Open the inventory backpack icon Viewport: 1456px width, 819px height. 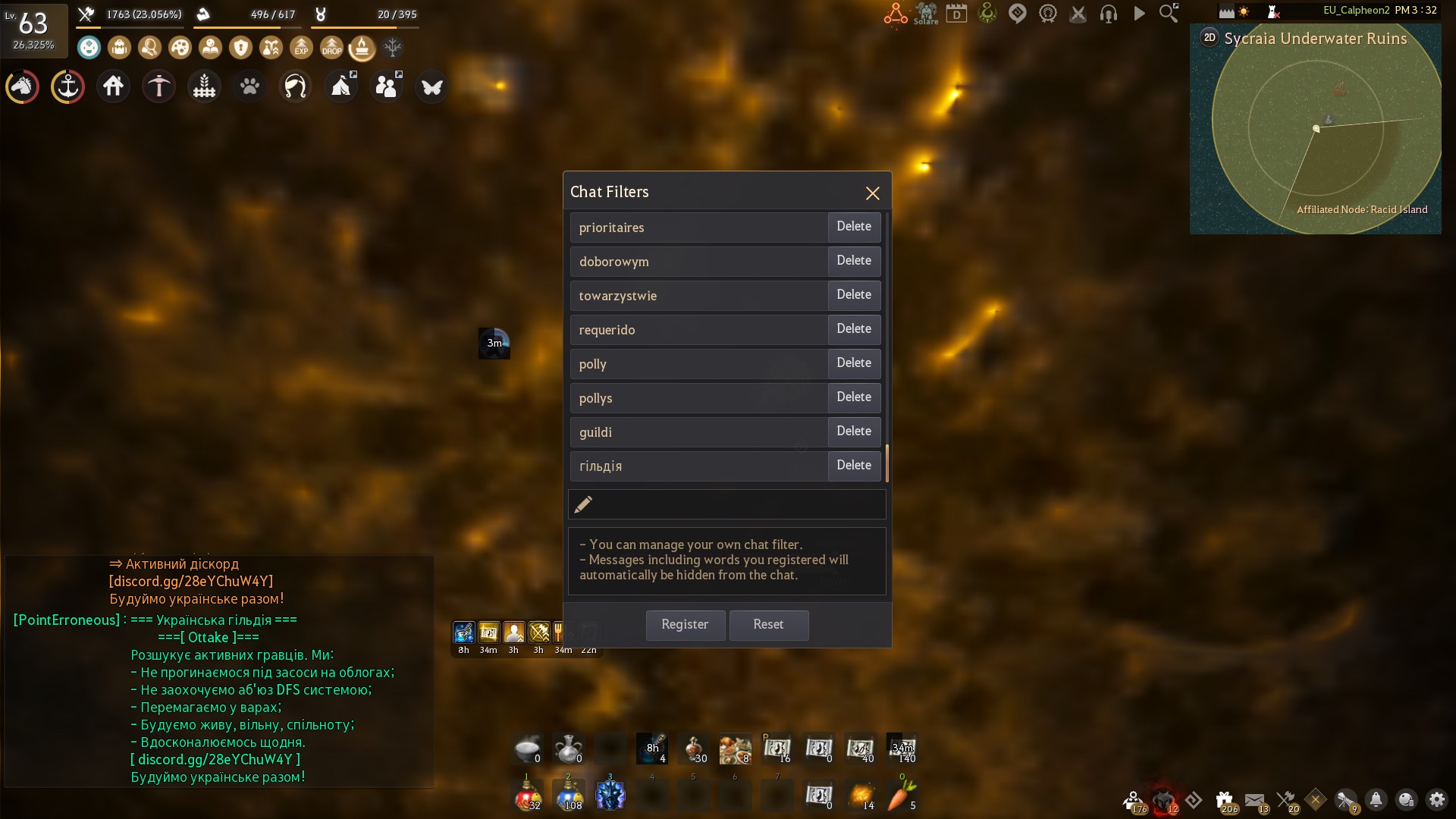point(119,48)
